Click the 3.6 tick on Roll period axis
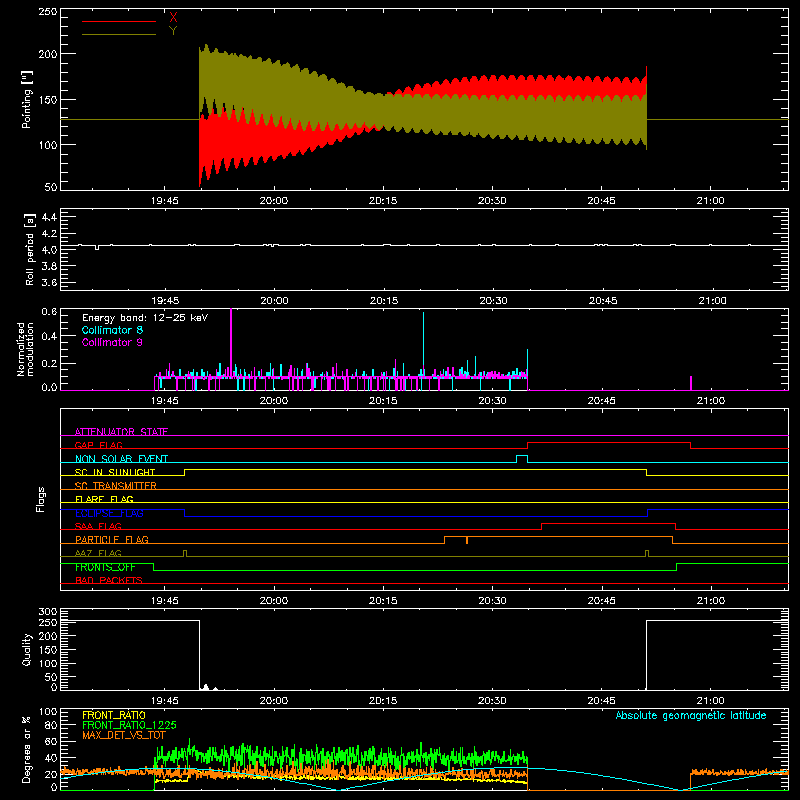Image resolution: width=800 pixels, height=800 pixels. click(x=49, y=282)
